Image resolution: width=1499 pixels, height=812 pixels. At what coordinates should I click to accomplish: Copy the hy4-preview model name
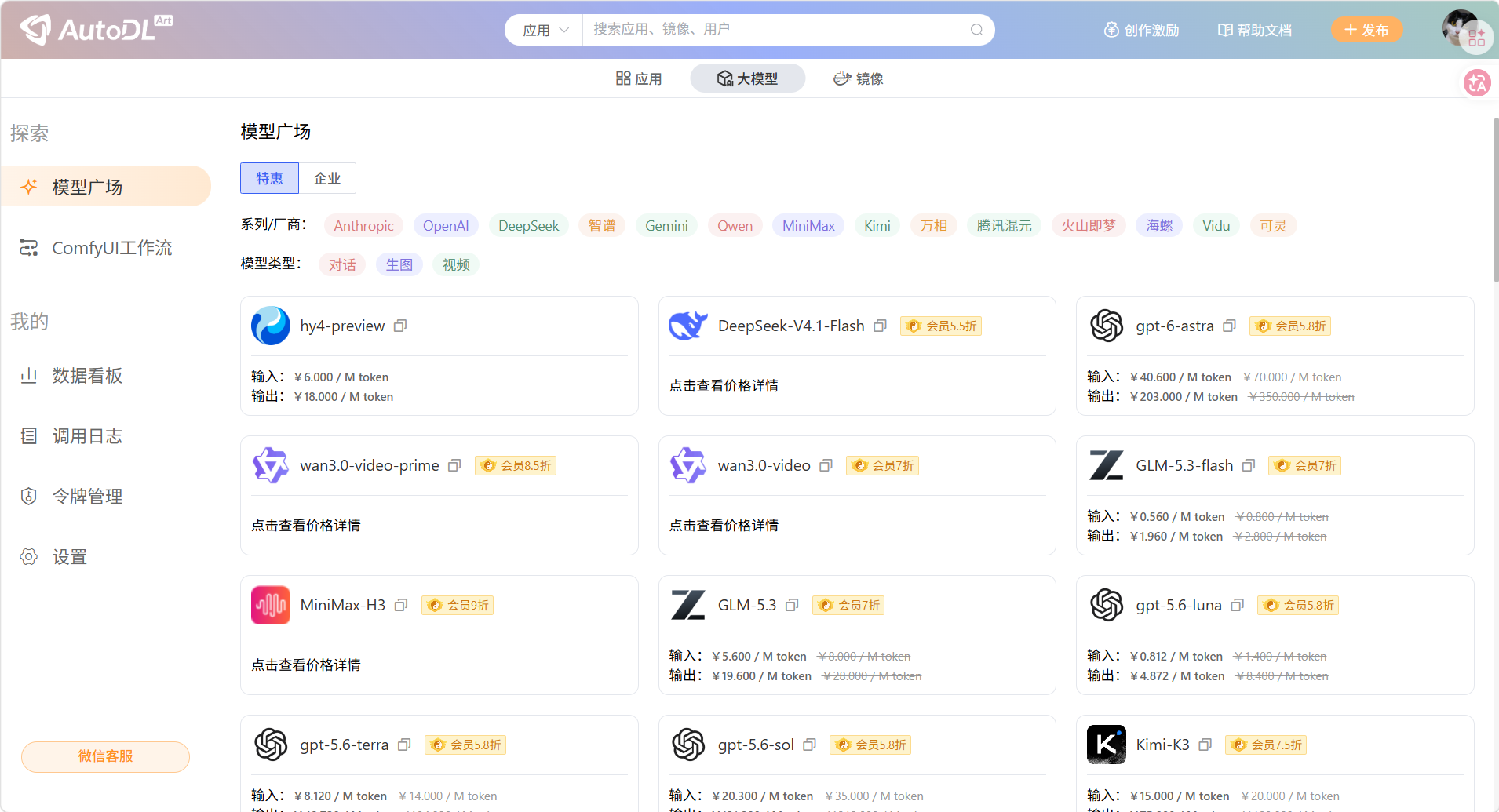point(400,326)
